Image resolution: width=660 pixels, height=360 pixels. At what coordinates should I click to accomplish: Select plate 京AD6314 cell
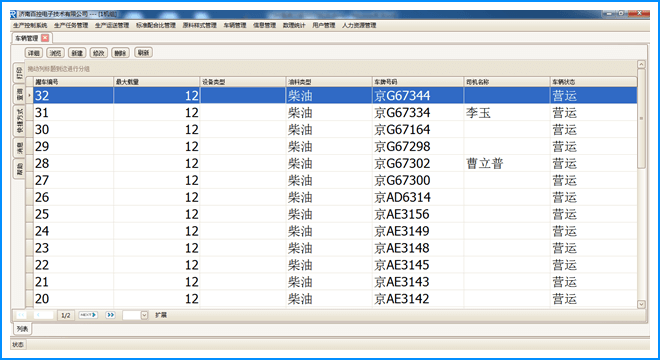pos(418,197)
